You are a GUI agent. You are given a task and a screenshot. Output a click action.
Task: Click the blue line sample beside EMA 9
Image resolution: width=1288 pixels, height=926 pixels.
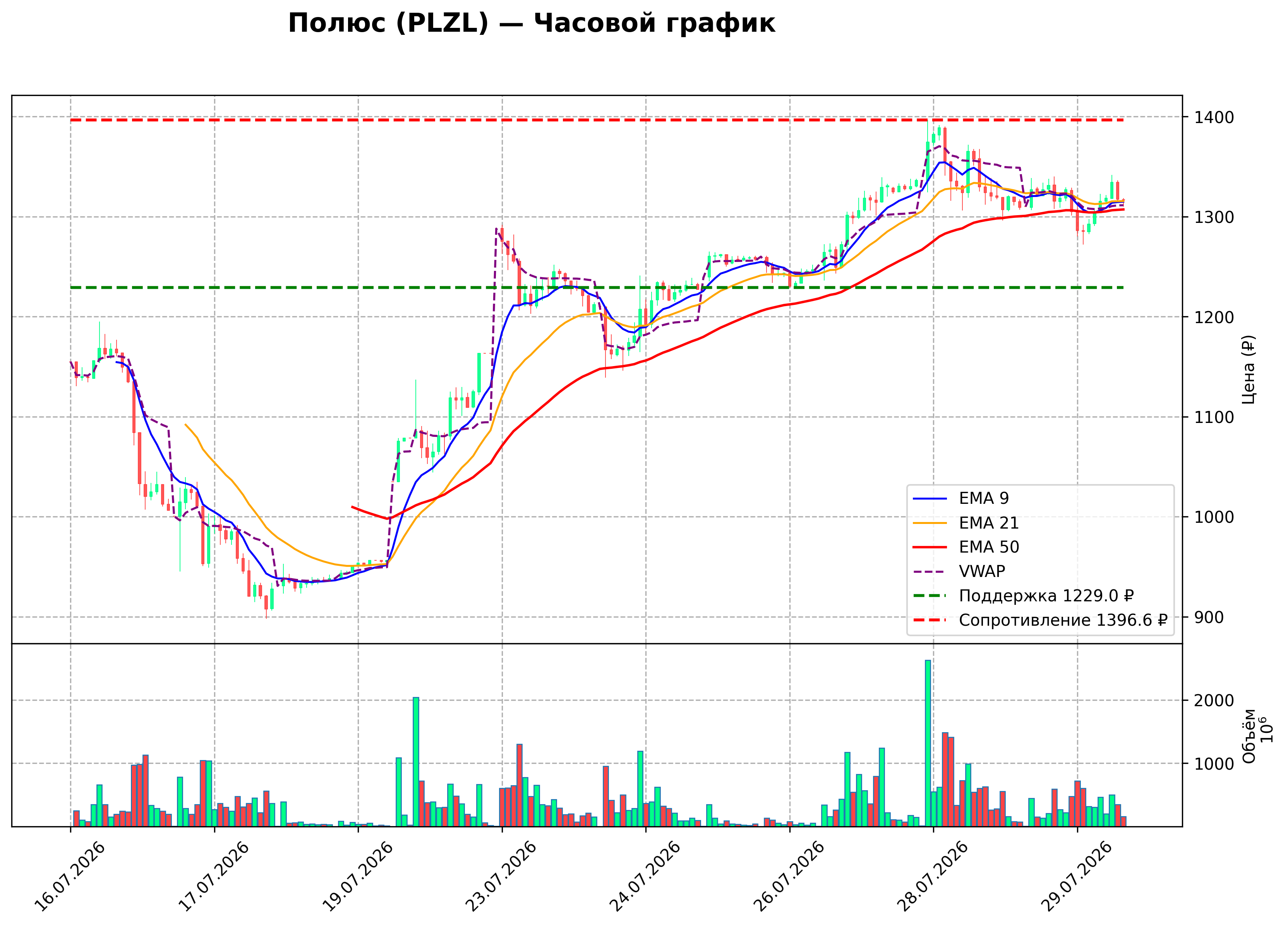point(930,499)
